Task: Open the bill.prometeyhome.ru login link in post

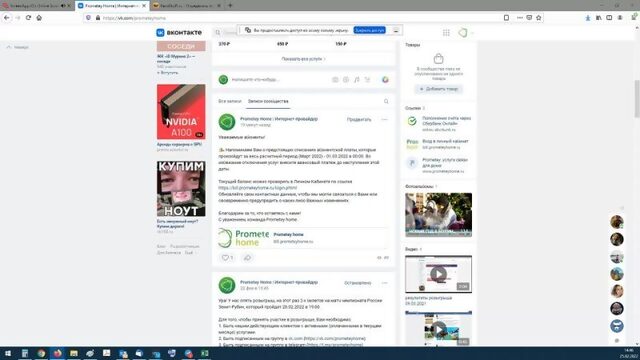Action: 258,188
